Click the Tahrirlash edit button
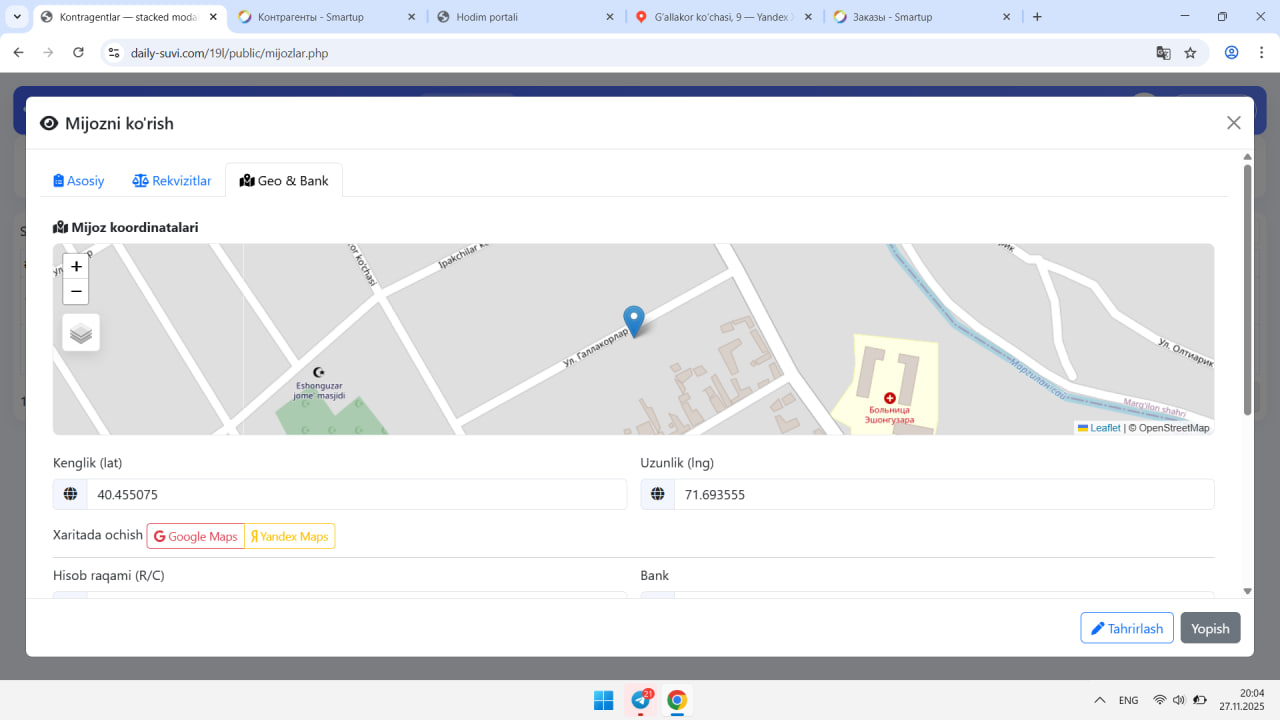Image resolution: width=1280 pixels, height=720 pixels. coord(1126,628)
